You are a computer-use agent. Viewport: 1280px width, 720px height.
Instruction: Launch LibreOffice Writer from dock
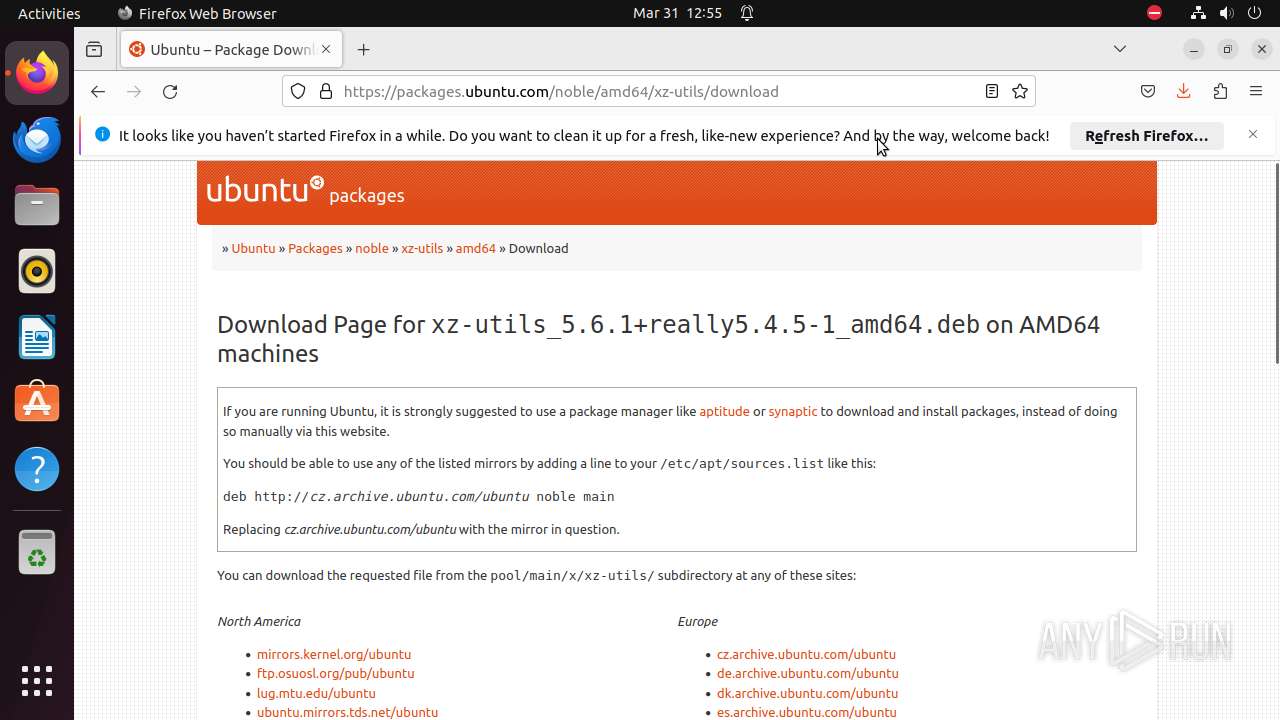point(37,337)
